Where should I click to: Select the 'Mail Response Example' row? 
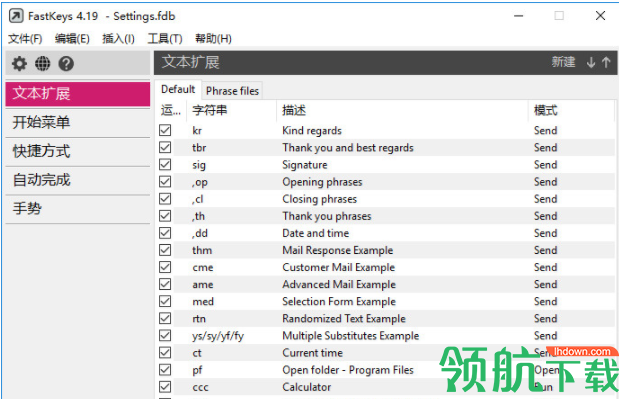pyautogui.click(x=386, y=250)
